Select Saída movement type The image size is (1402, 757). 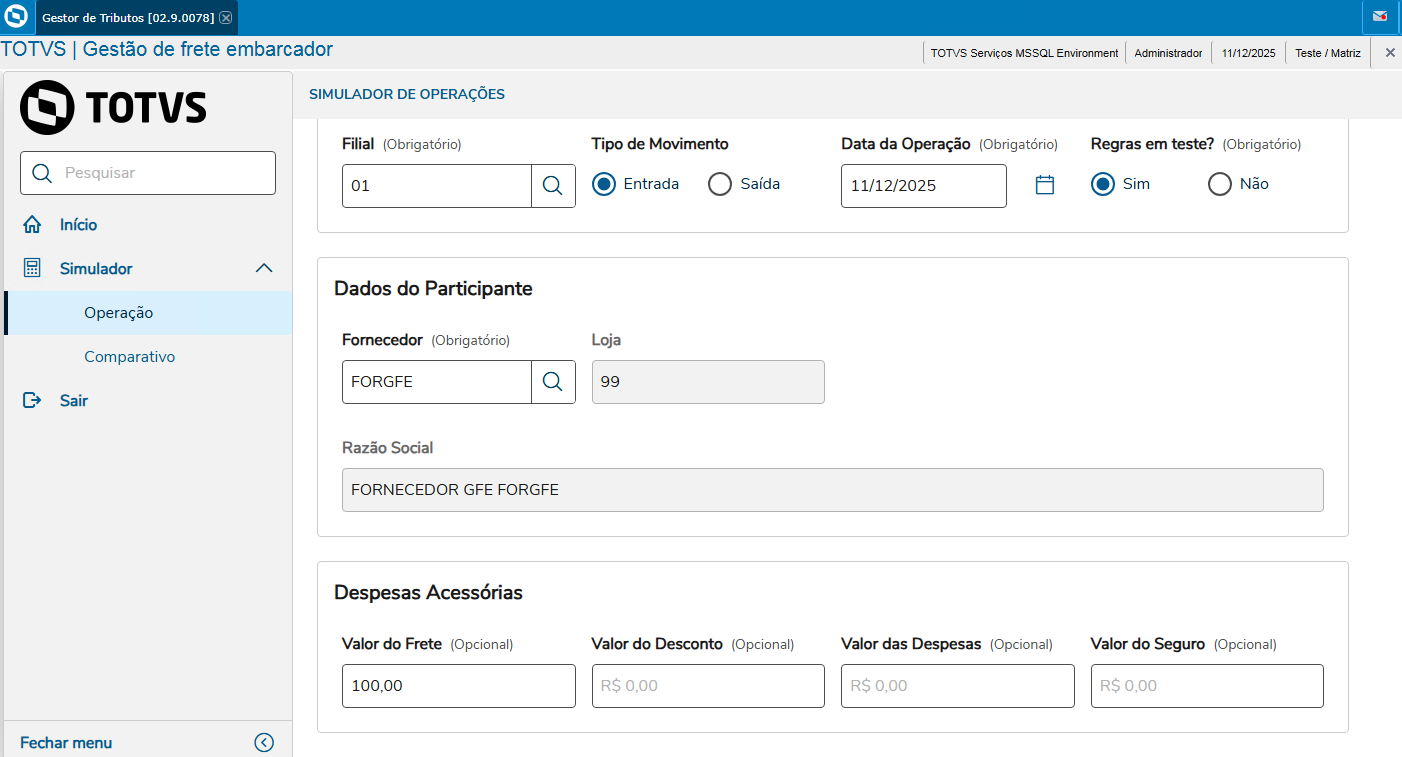720,184
